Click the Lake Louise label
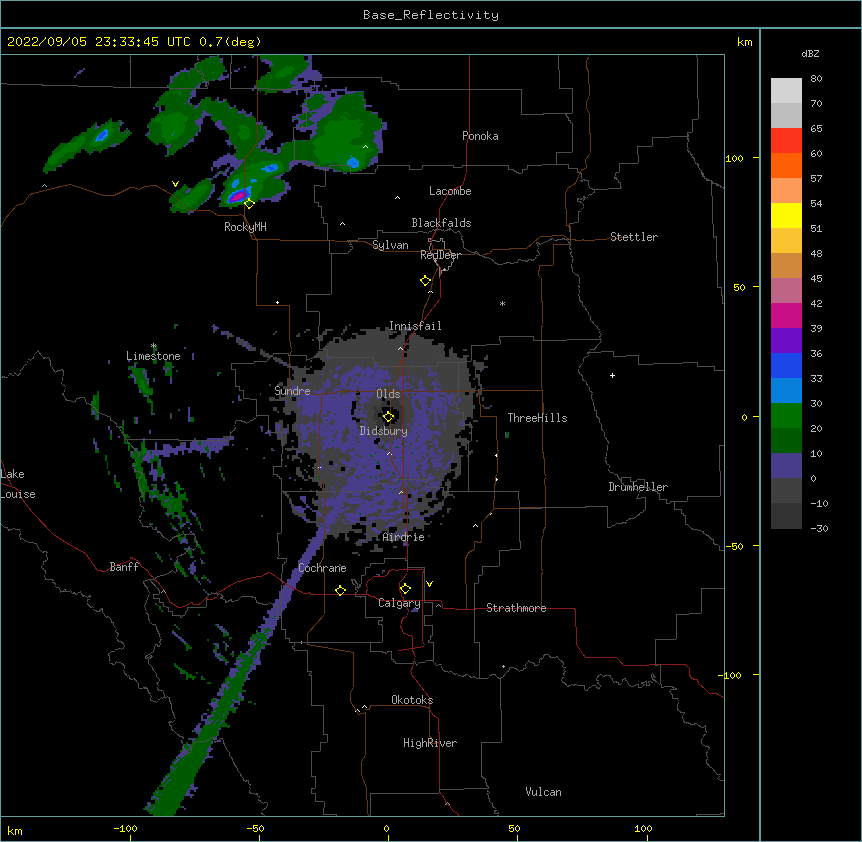The height and width of the screenshot is (842, 862). 18,484
